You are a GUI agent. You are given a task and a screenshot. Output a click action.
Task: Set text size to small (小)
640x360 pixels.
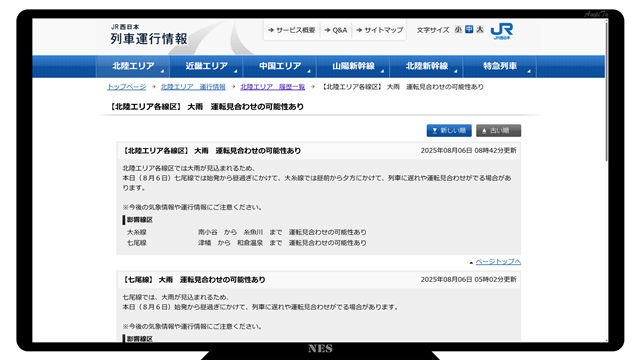[458, 29]
